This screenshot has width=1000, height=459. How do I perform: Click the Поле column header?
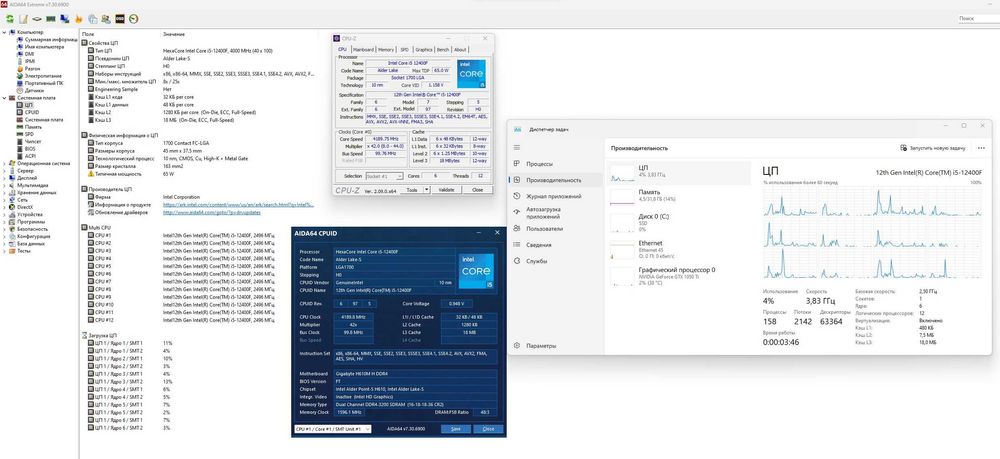tap(88, 34)
